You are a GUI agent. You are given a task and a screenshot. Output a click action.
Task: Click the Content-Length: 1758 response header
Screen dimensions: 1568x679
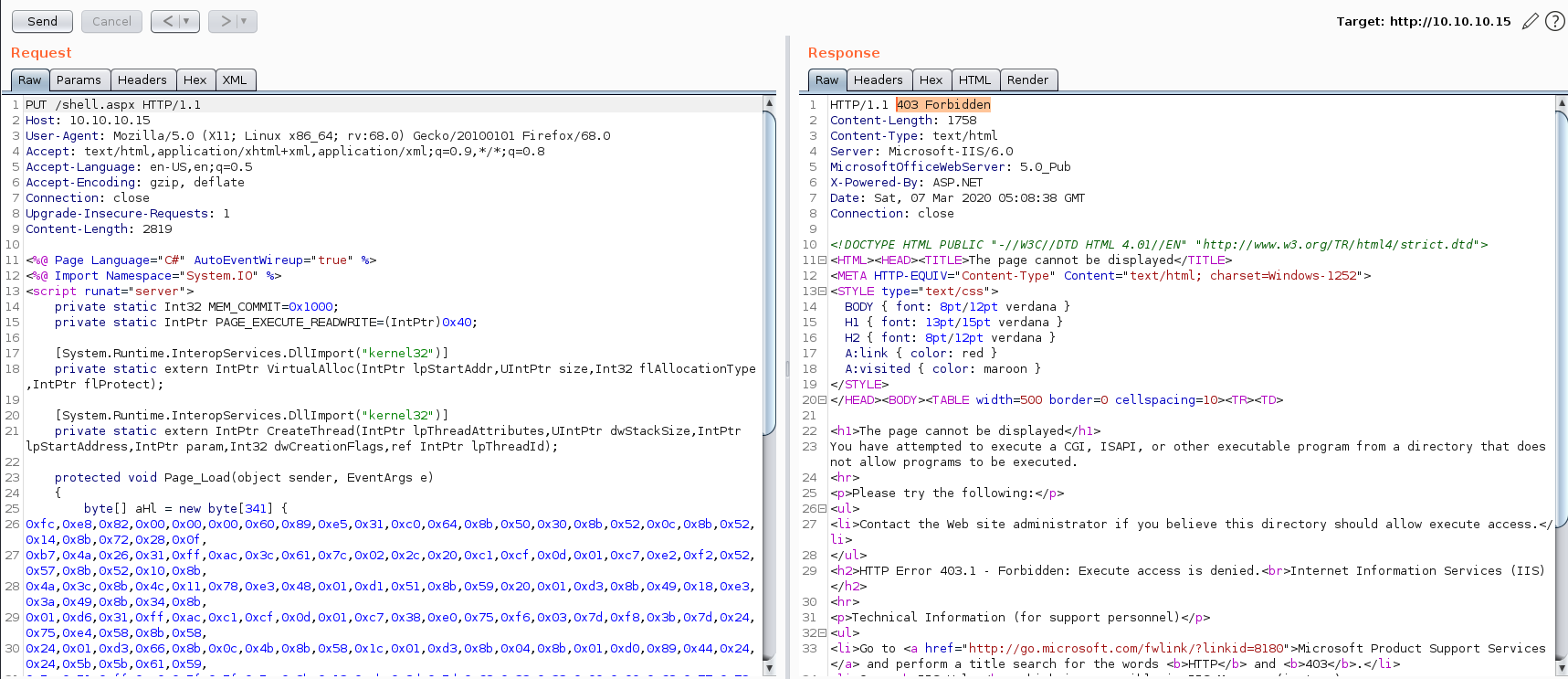903,121
